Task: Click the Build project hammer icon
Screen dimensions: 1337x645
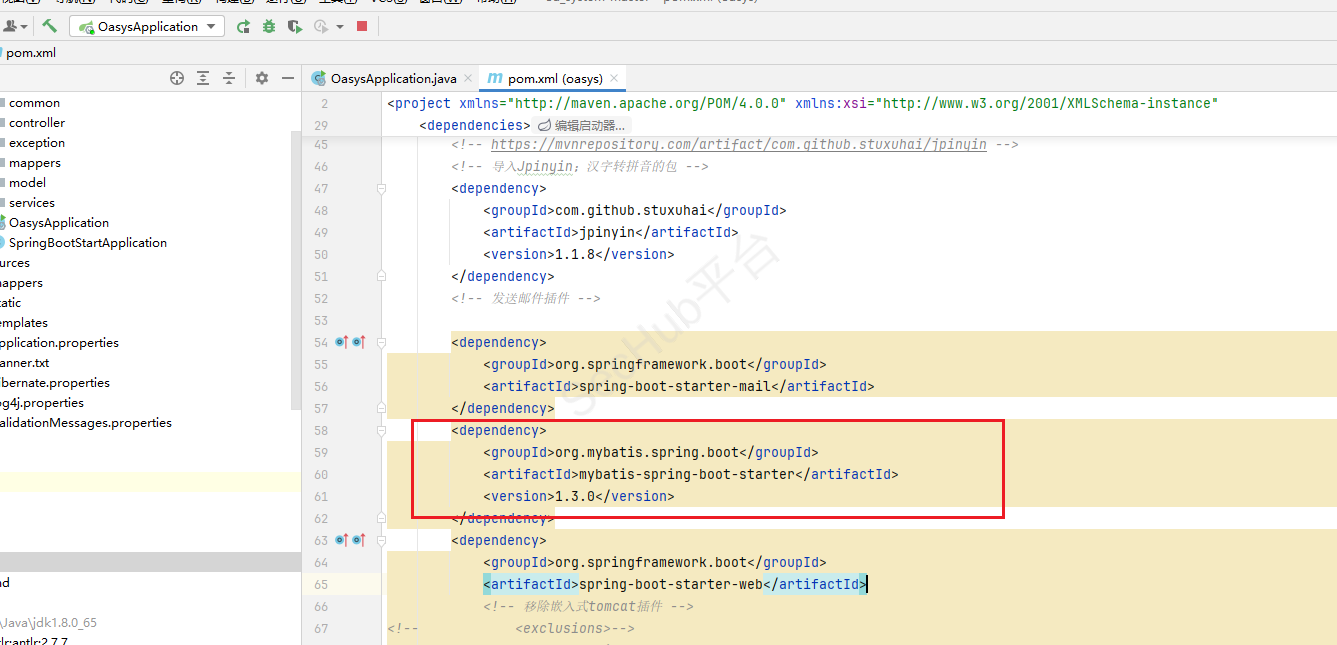Action: click(x=49, y=27)
